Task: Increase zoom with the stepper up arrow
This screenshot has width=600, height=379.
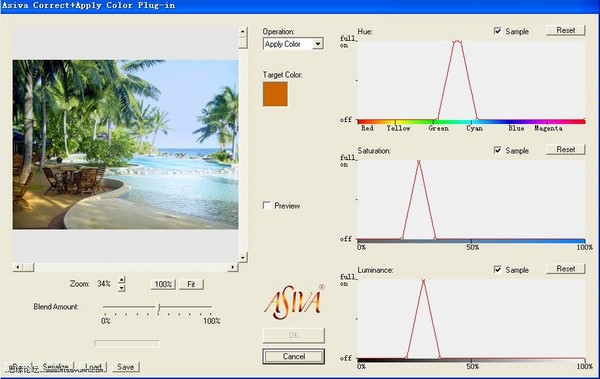Action: [x=121, y=280]
